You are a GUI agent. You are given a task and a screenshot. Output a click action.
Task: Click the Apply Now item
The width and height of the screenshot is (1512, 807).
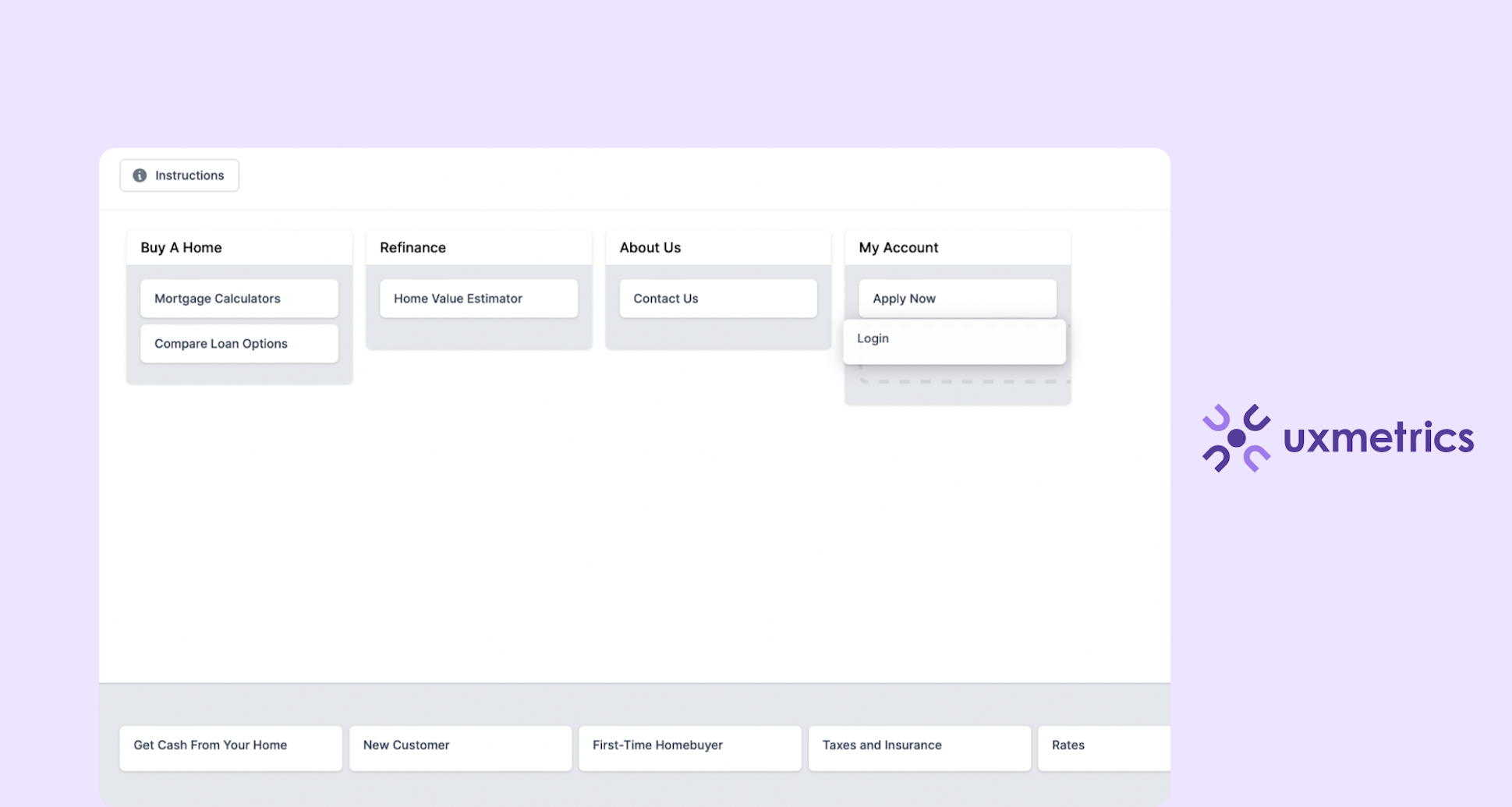pos(957,298)
